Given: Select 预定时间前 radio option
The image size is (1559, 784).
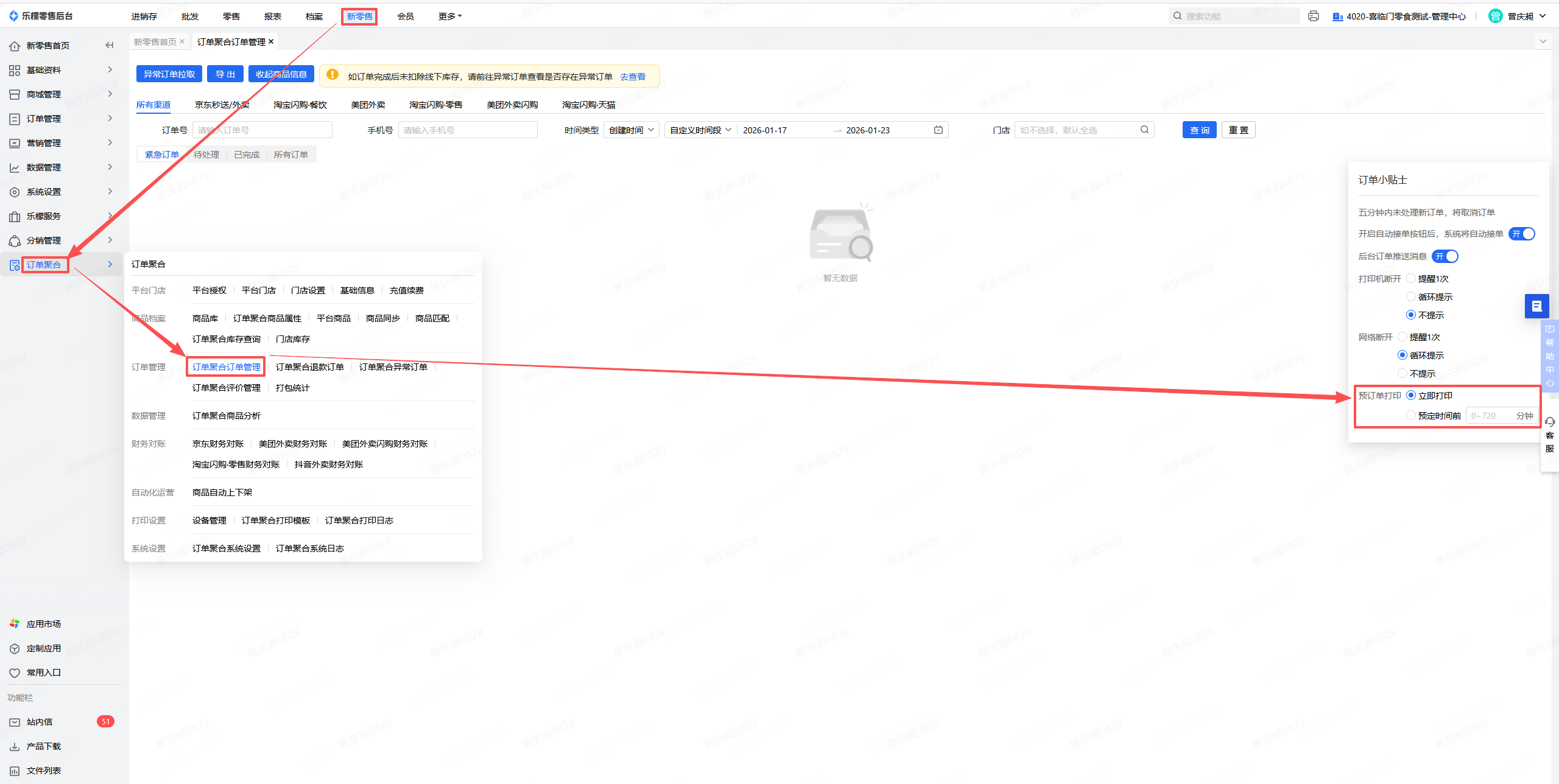Looking at the screenshot, I should [x=1410, y=416].
